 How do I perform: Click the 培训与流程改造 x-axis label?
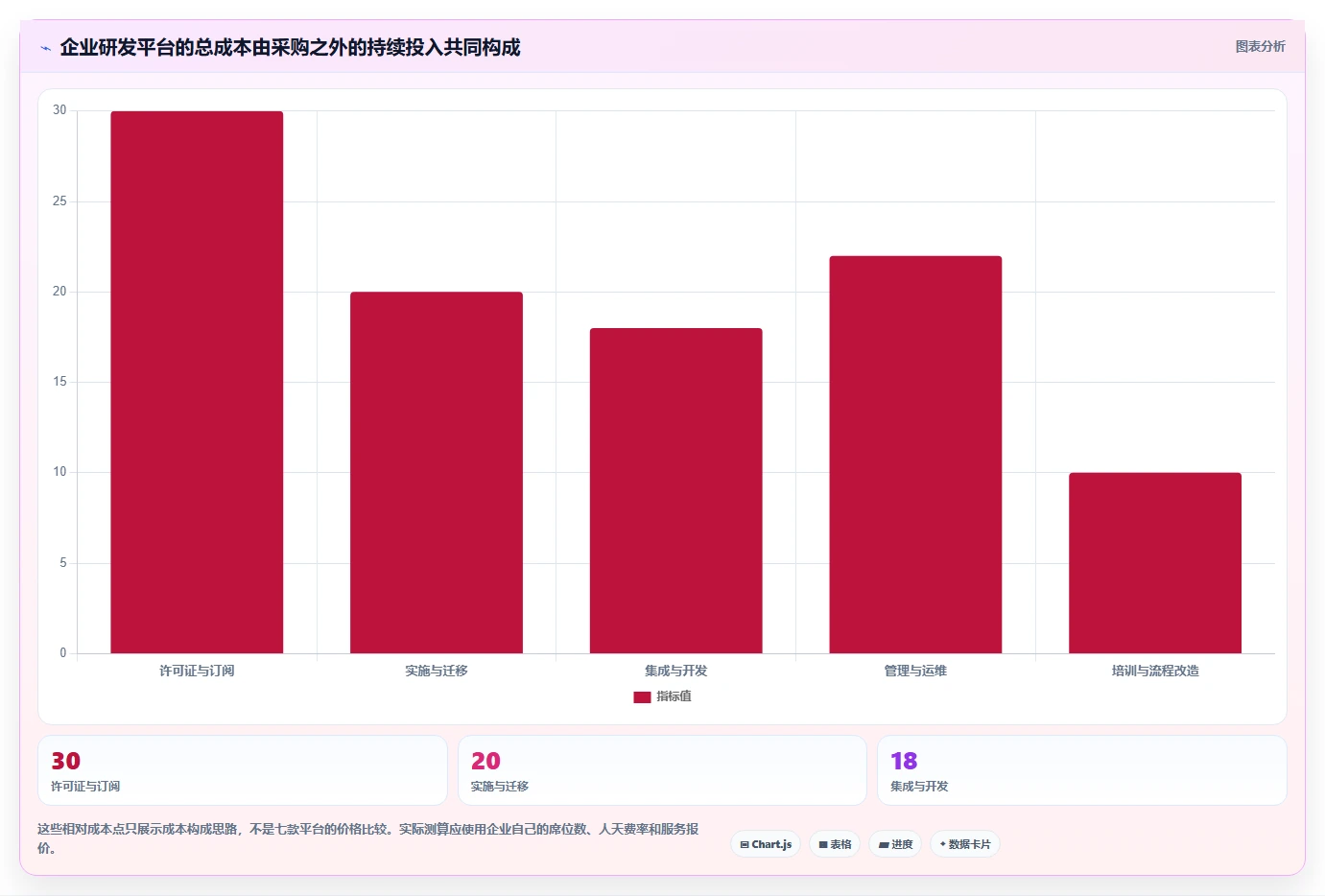(1155, 671)
